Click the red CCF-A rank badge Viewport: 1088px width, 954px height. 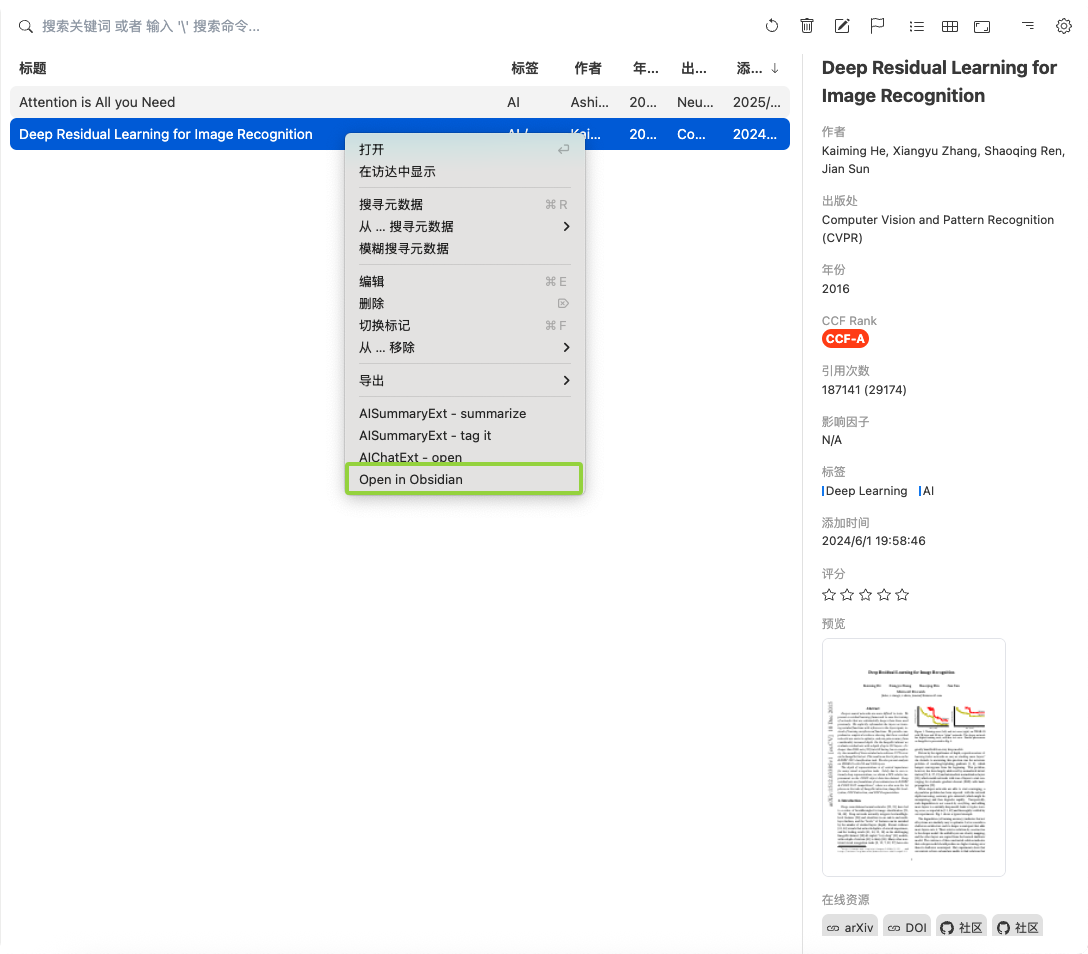pos(845,339)
